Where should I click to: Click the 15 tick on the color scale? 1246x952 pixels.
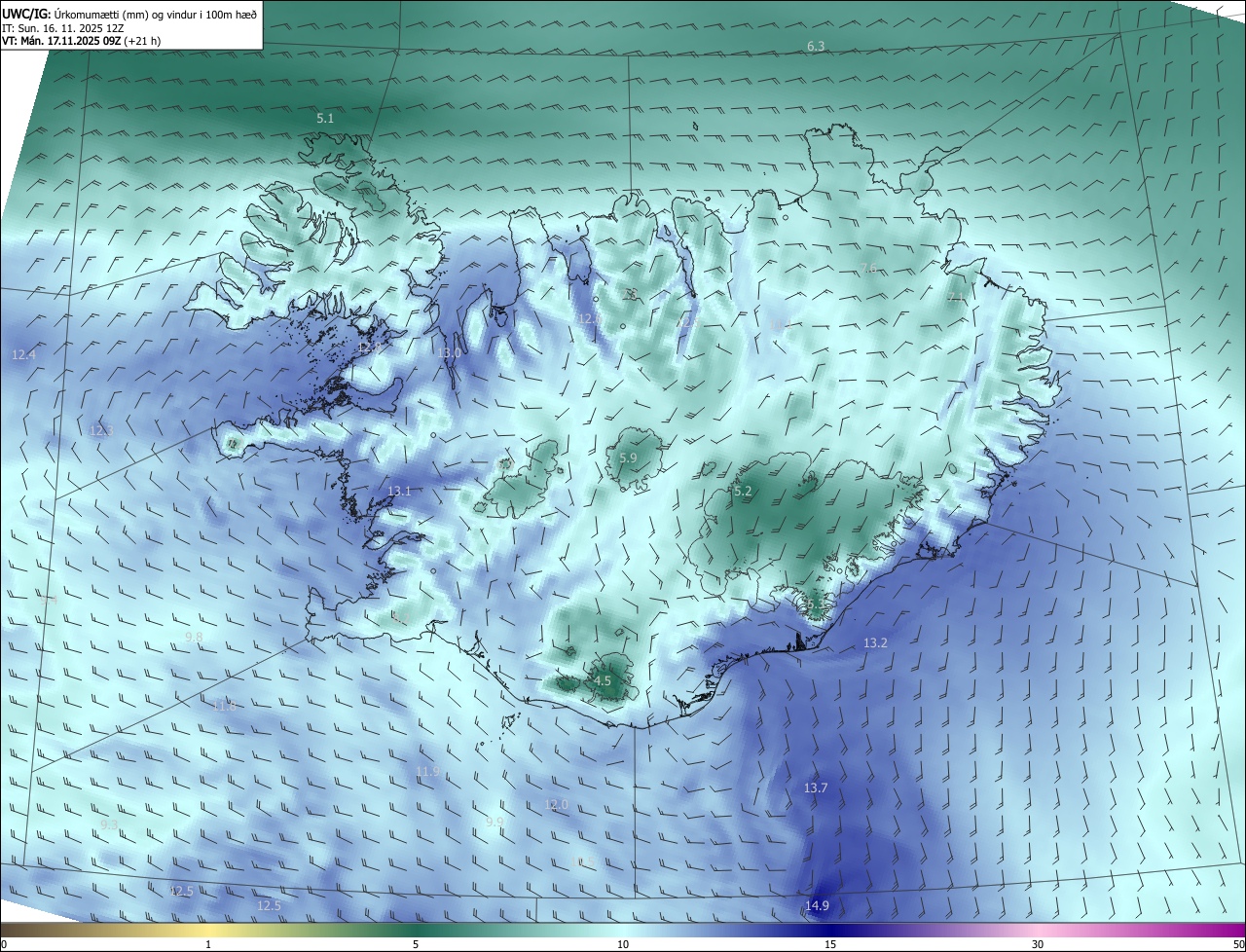point(830,944)
